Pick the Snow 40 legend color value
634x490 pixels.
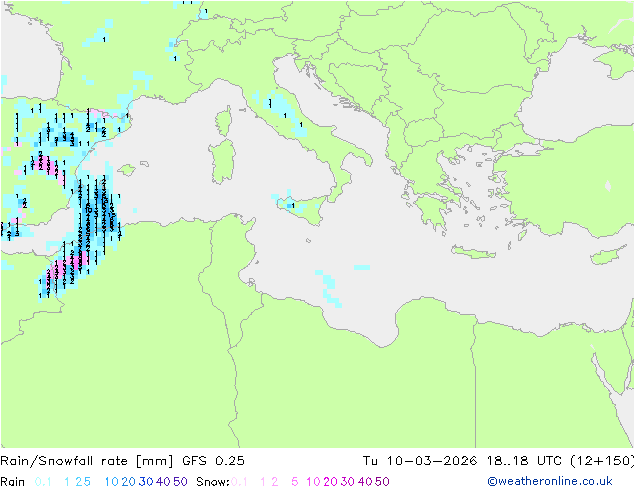click(365, 482)
